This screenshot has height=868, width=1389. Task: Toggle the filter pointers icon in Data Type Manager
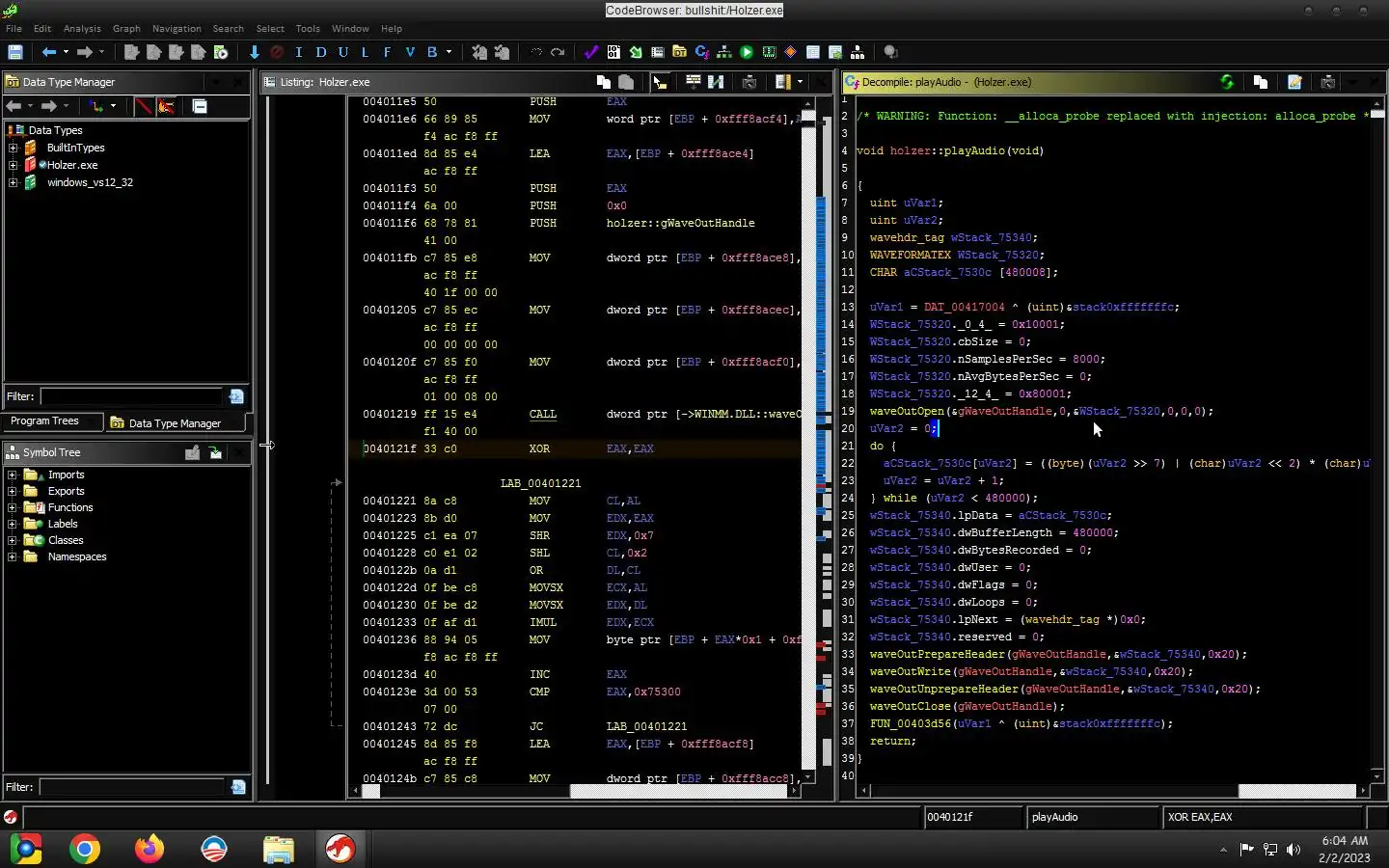coord(166,106)
